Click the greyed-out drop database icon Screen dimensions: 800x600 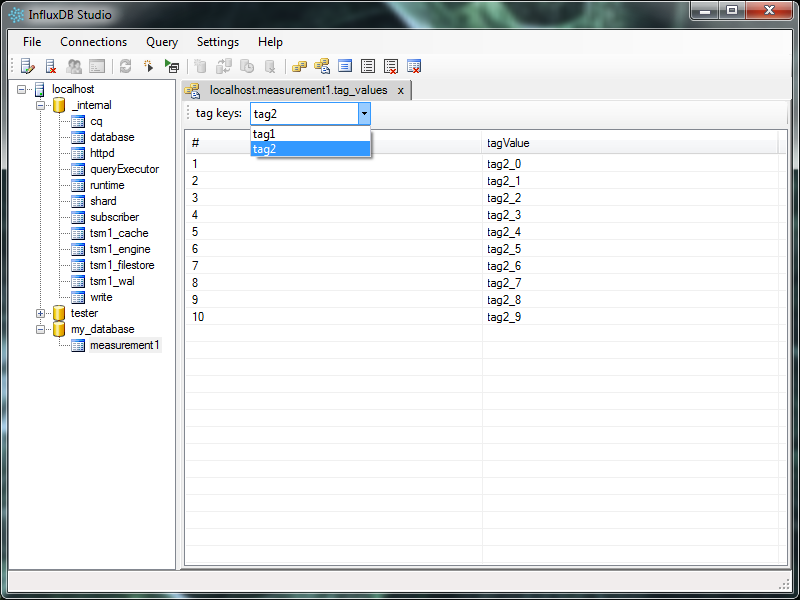(x=270, y=66)
